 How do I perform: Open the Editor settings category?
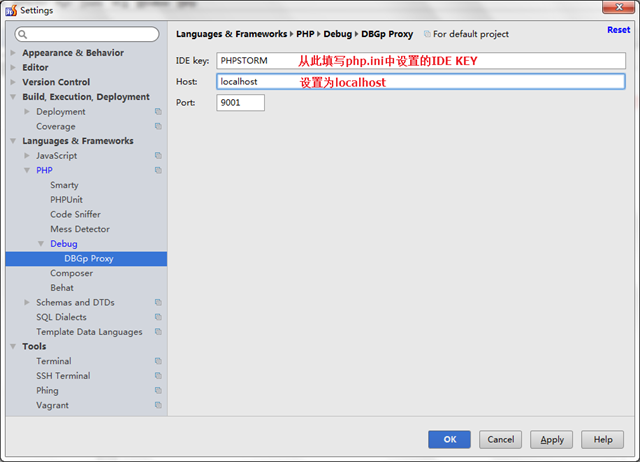(x=35, y=67)
